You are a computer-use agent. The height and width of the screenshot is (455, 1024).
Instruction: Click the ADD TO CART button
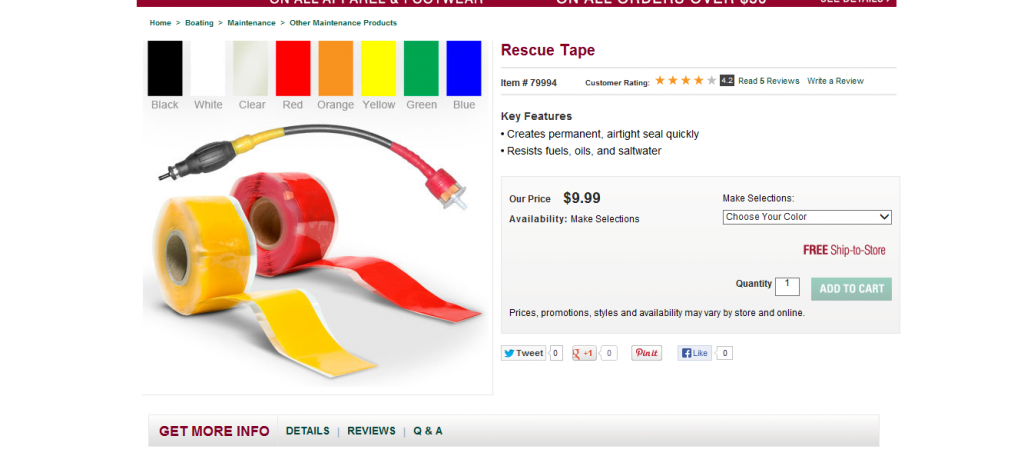(851, 289)
